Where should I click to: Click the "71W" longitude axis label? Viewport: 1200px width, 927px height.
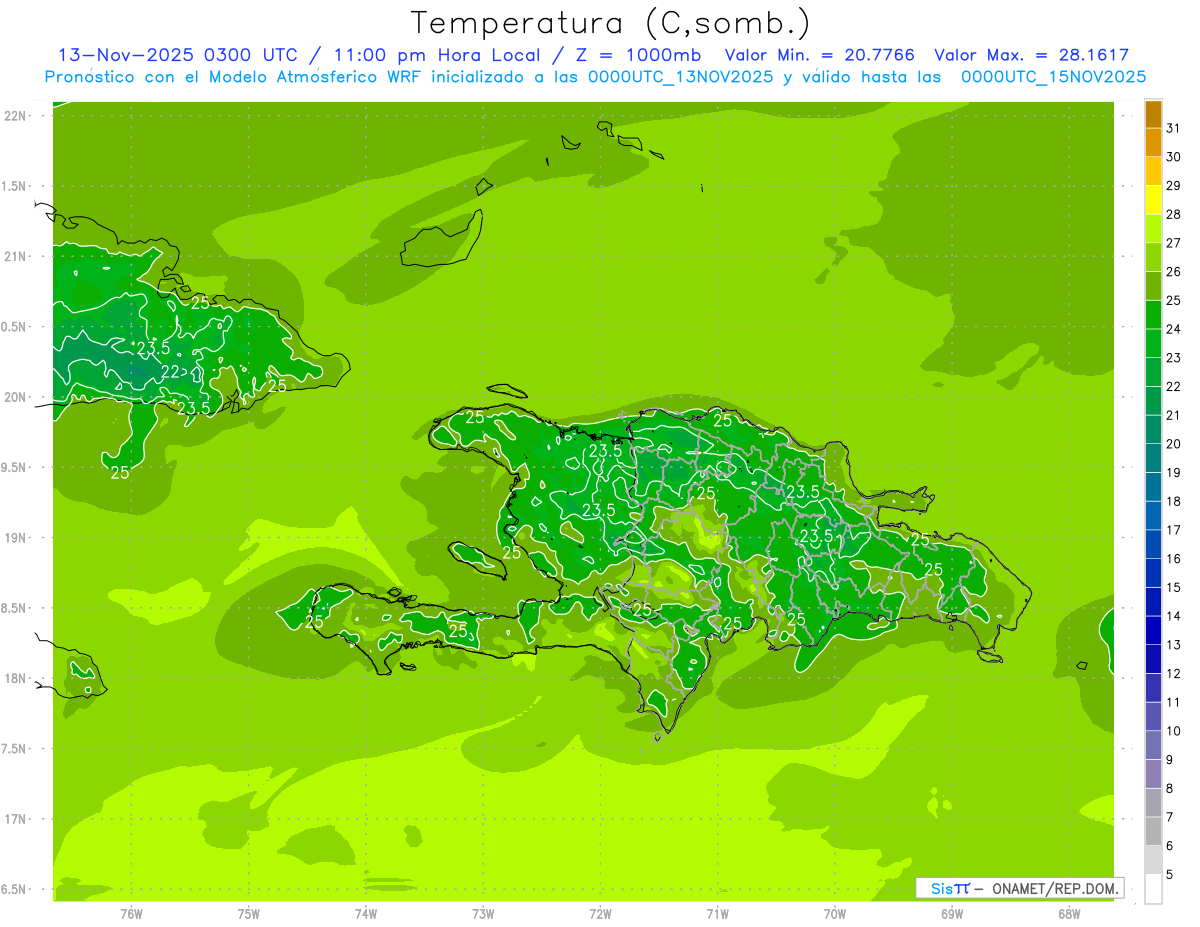point(717,913)
